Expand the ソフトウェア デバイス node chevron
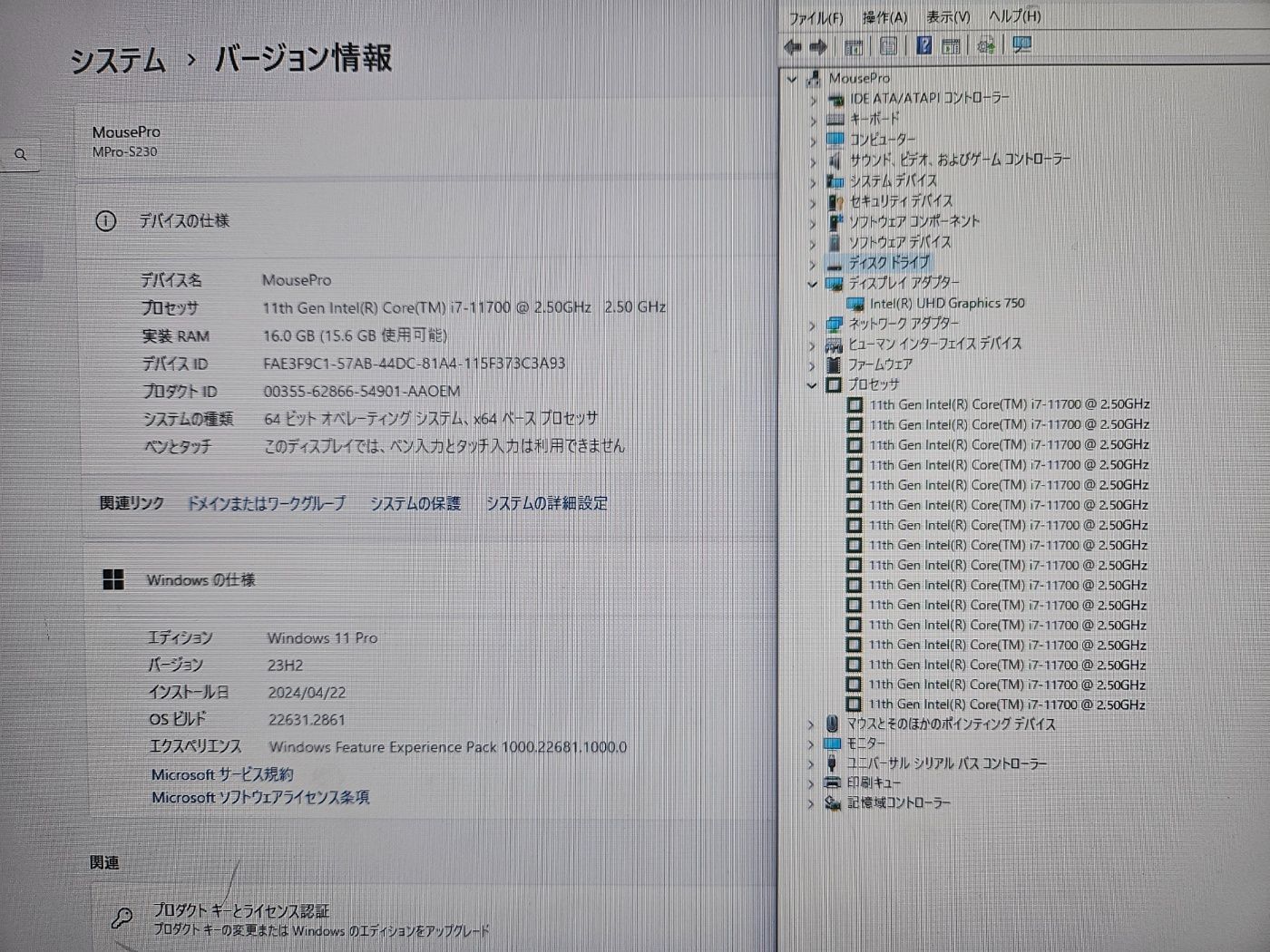 pos(813,243)
